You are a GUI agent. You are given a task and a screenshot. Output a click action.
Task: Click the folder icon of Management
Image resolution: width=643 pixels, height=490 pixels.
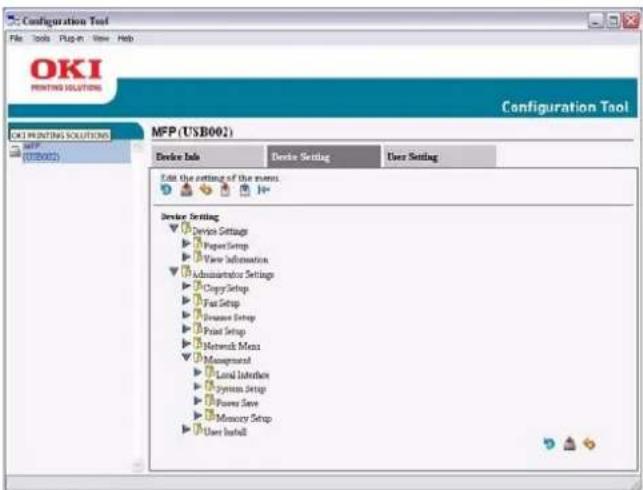click(x=198, y=358)
